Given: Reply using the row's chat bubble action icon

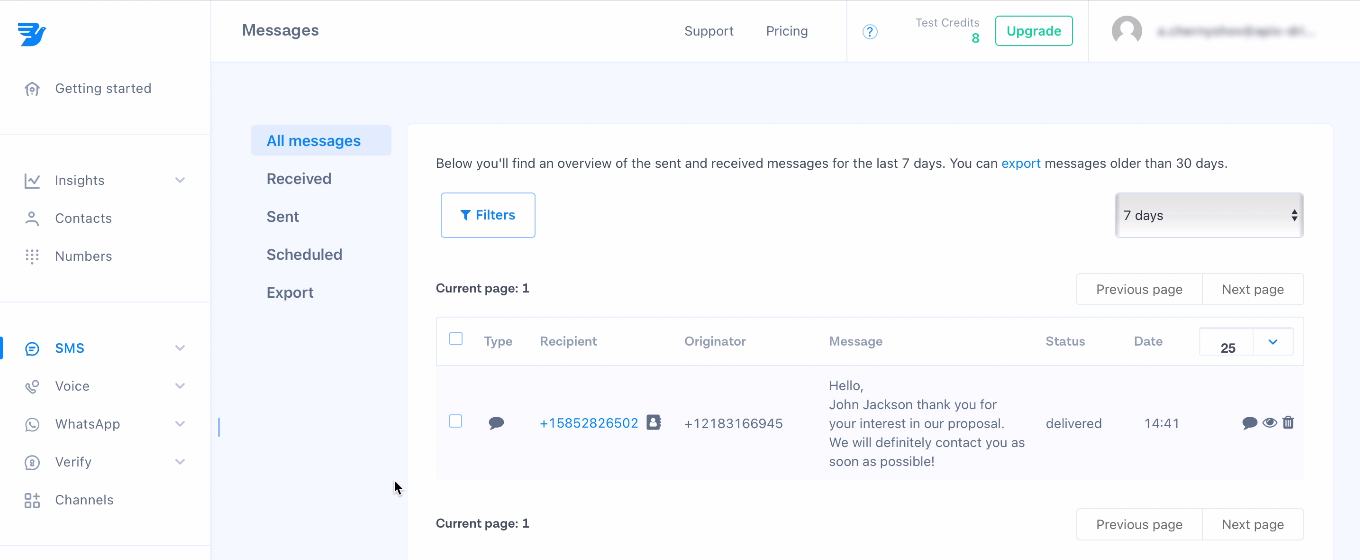Looking at the screenshot, I should [x=1250, y=423].
